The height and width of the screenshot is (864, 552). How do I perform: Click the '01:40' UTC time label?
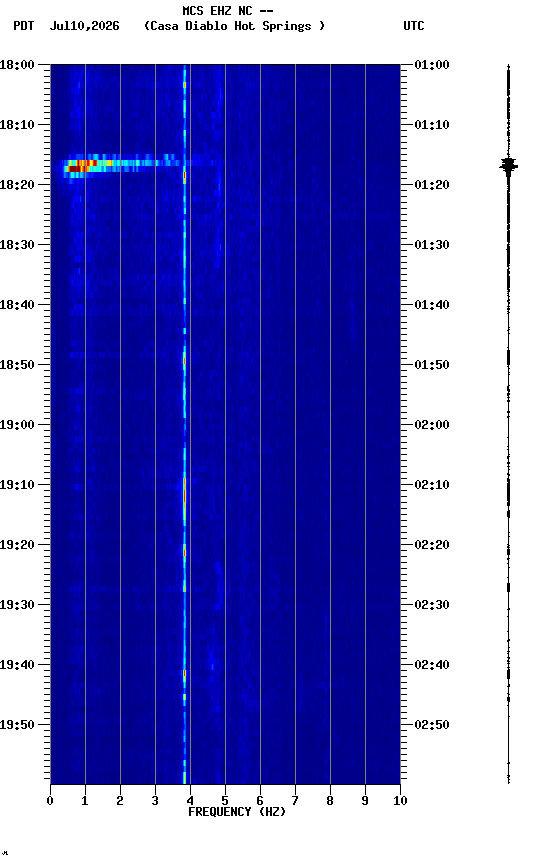point(432,305)
